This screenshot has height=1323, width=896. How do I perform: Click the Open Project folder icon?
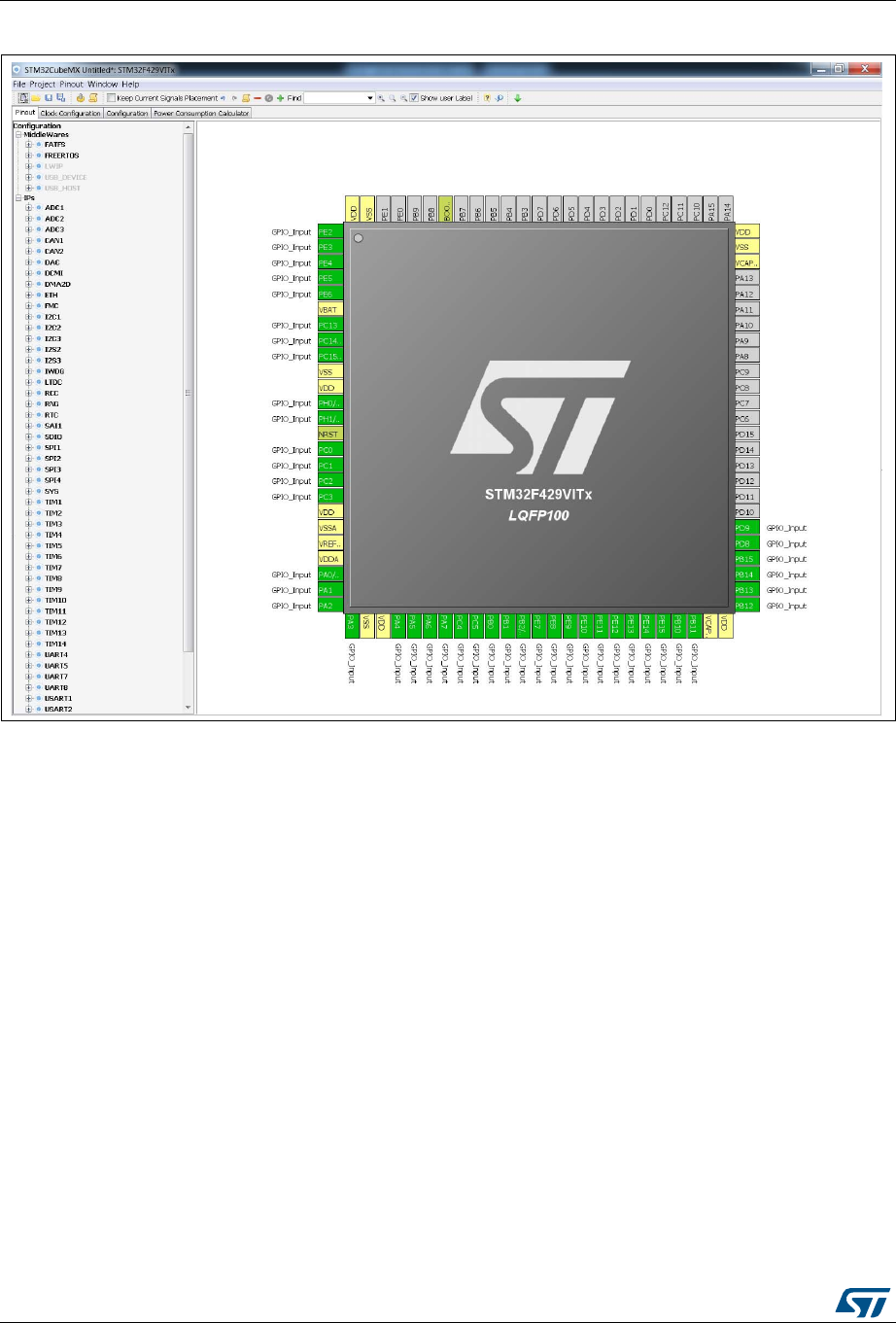tap(34, 98)
